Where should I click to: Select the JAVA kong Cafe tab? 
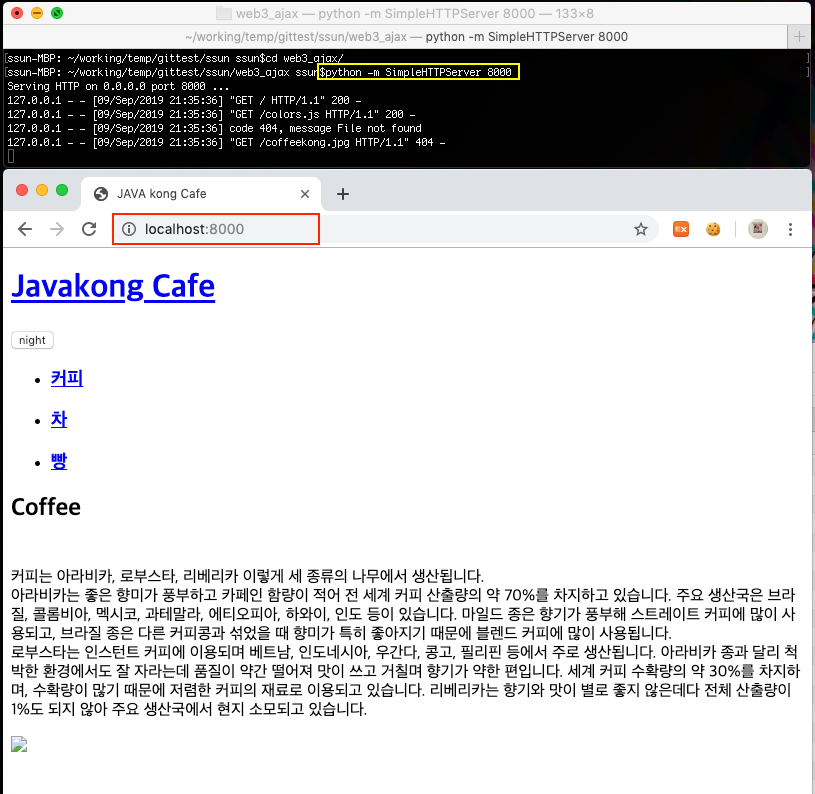point(201,194)
